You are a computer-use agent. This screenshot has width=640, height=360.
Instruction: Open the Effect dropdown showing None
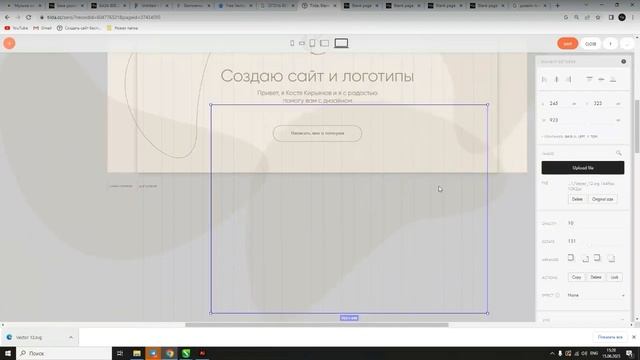click(x=596, y=295)
